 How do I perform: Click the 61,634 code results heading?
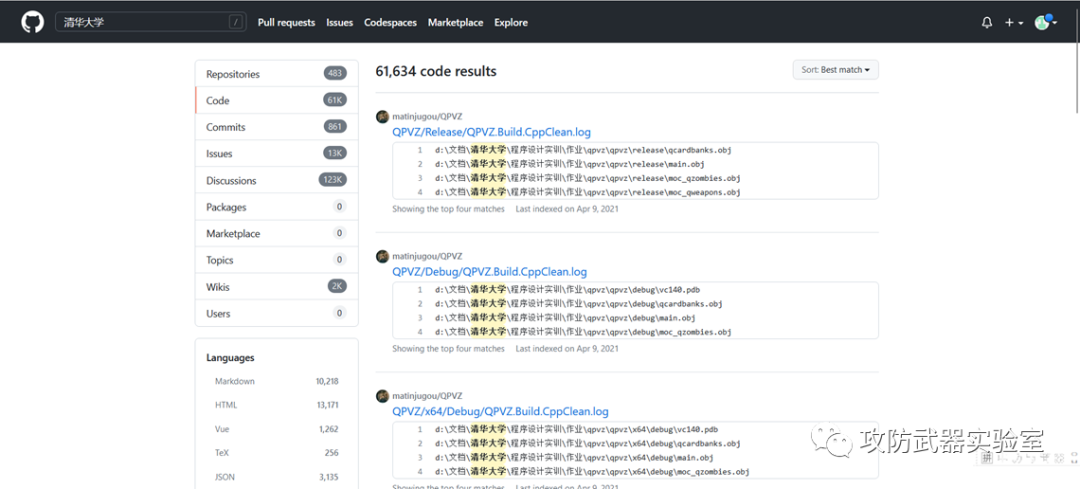(436, 71)
